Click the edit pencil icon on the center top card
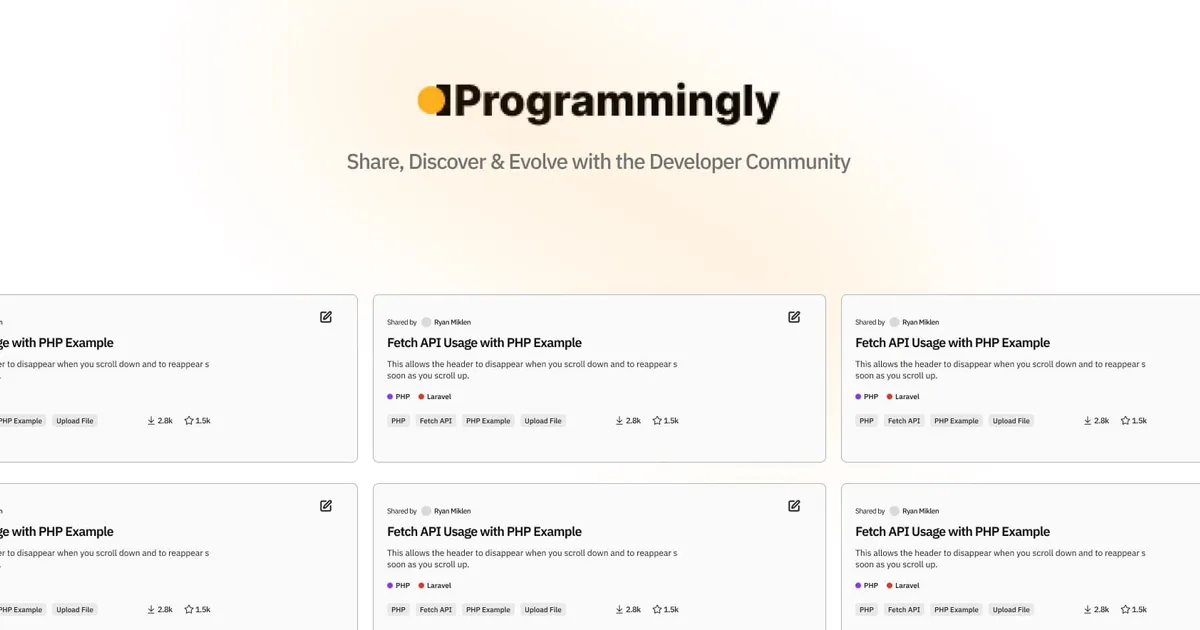Screen dimensions: 1200x630 pos(793,316)
